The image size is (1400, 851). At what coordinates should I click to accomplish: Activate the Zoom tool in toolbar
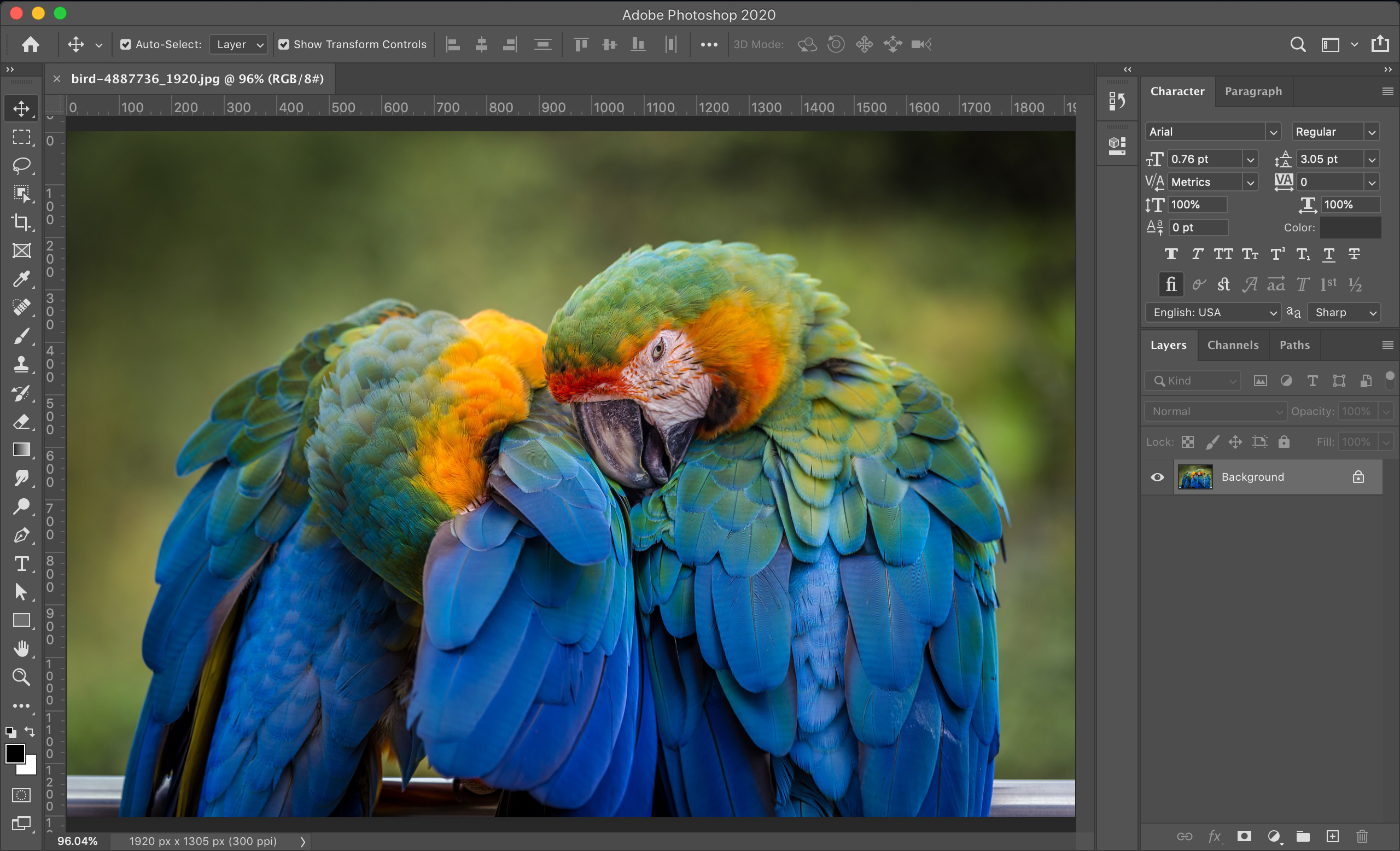pos(21,677)
